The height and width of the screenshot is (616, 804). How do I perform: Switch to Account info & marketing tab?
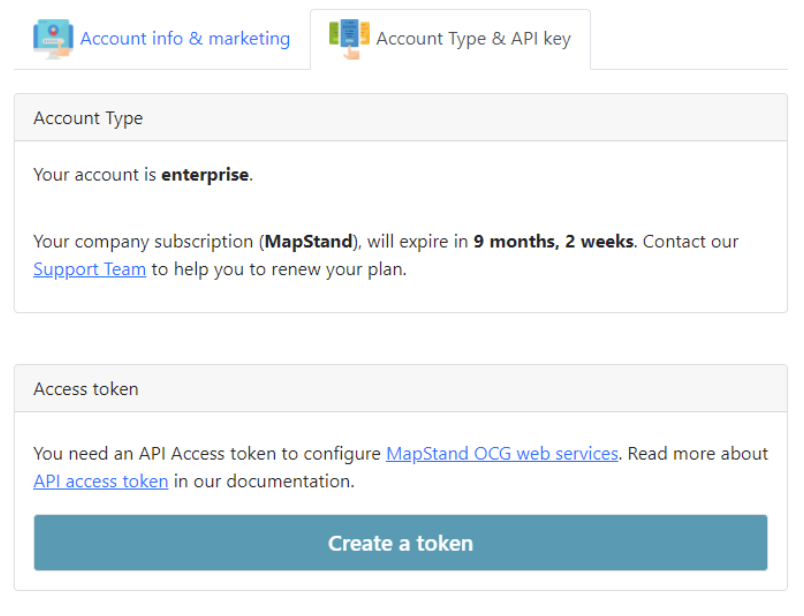(162, 39)
